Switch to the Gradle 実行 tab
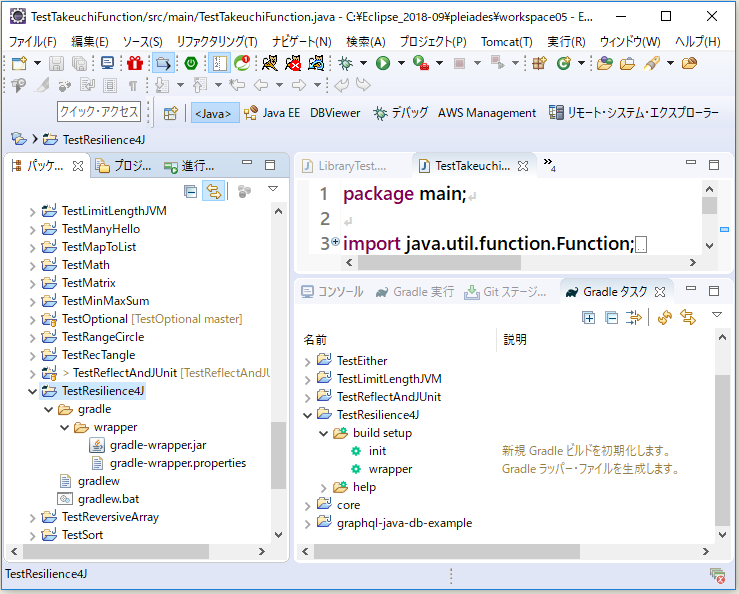Screen dimensions: 739x594 click(415, 292)
